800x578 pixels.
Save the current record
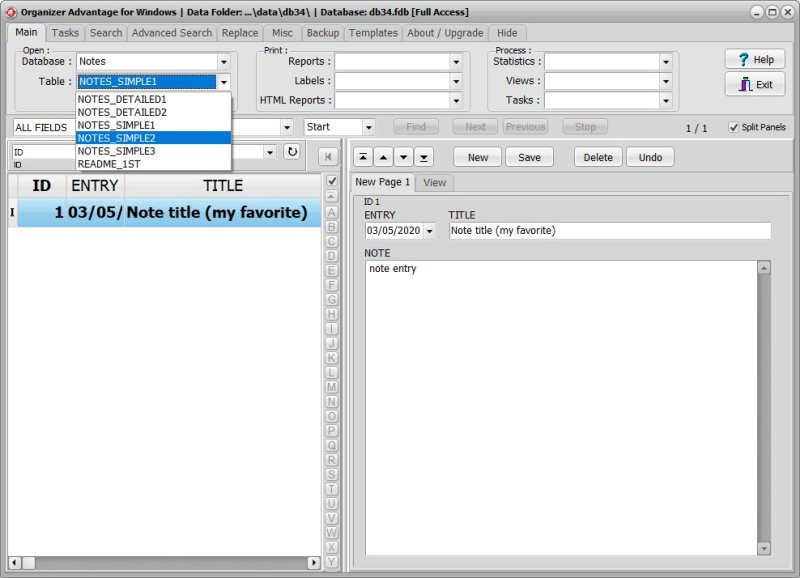point(529,157)
